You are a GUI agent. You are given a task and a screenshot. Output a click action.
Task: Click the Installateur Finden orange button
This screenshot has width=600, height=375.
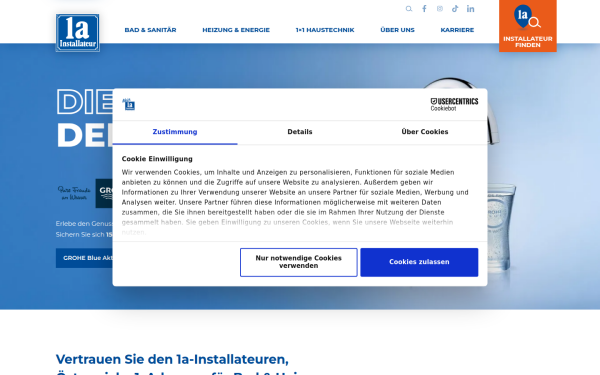528,26
